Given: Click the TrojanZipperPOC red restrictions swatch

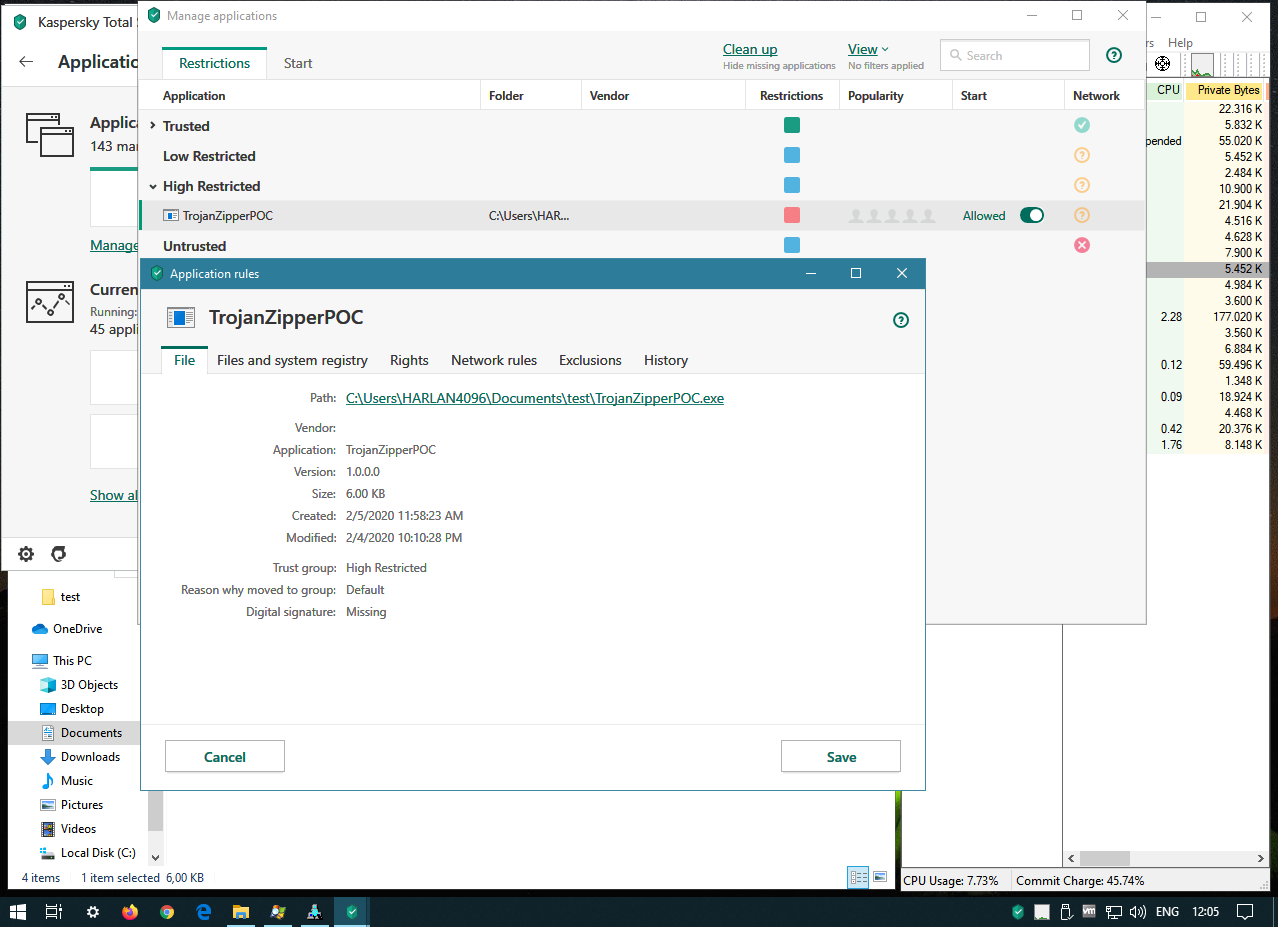Looking at the screenshot, I should pos(792,215).
